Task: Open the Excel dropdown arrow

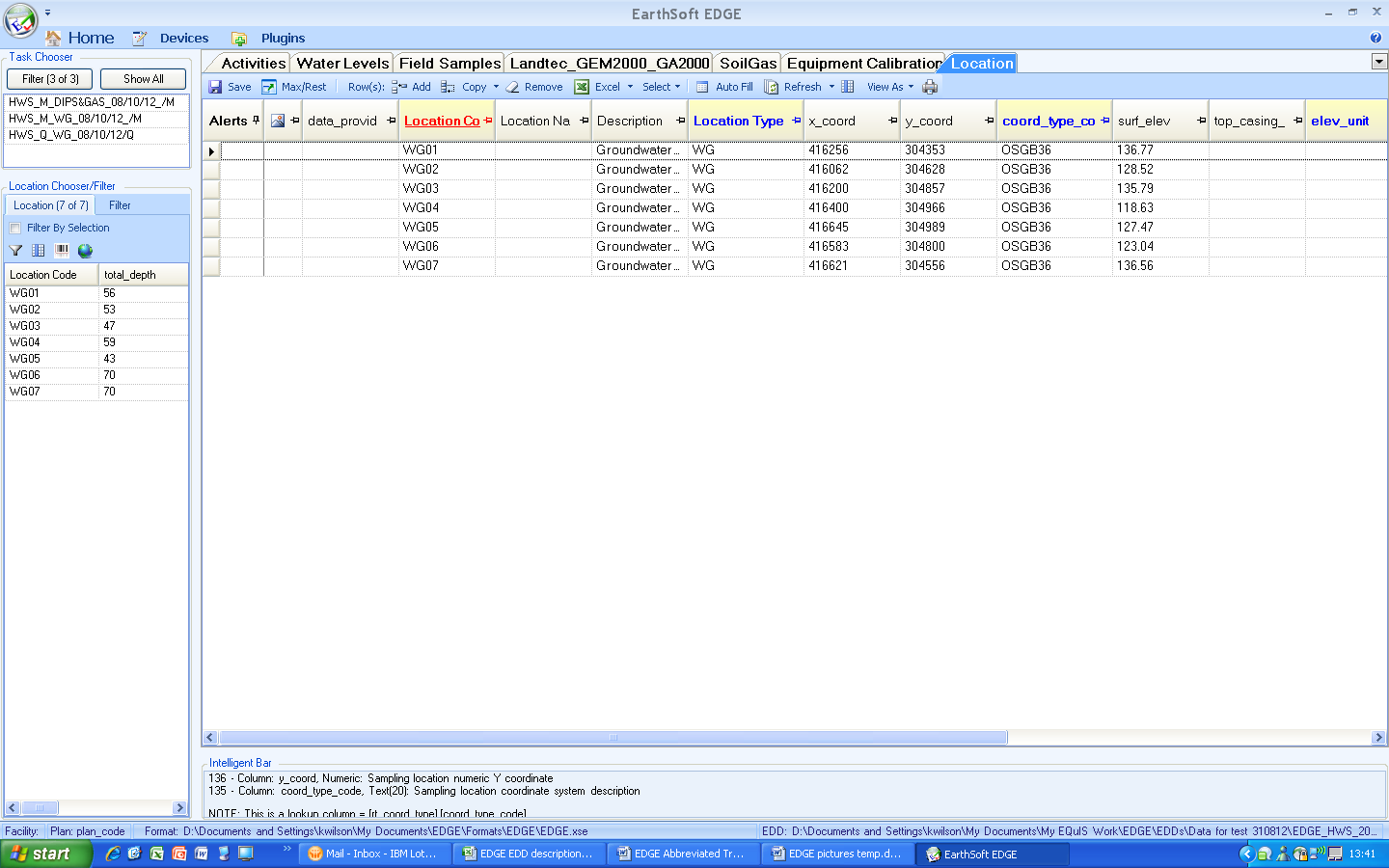Action: (631, 87)
